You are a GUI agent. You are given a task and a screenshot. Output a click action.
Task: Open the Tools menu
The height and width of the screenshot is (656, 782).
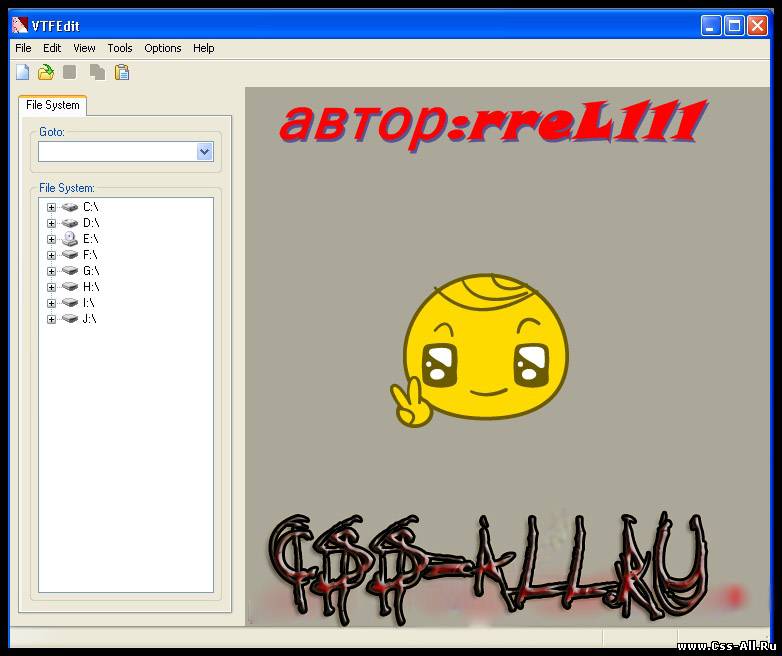coord(120,48)
